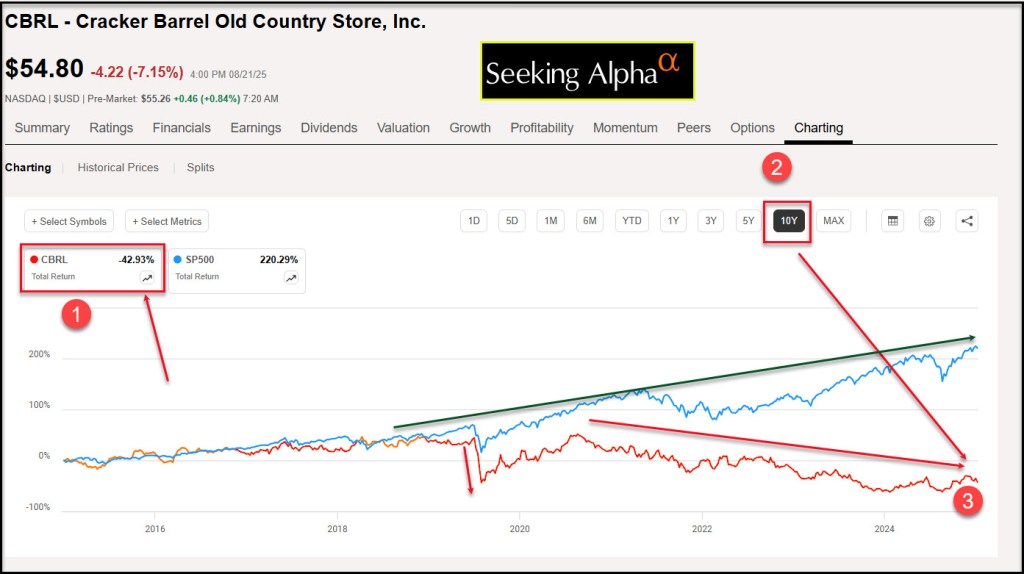Open chart settings gear icon

[929, 221]
